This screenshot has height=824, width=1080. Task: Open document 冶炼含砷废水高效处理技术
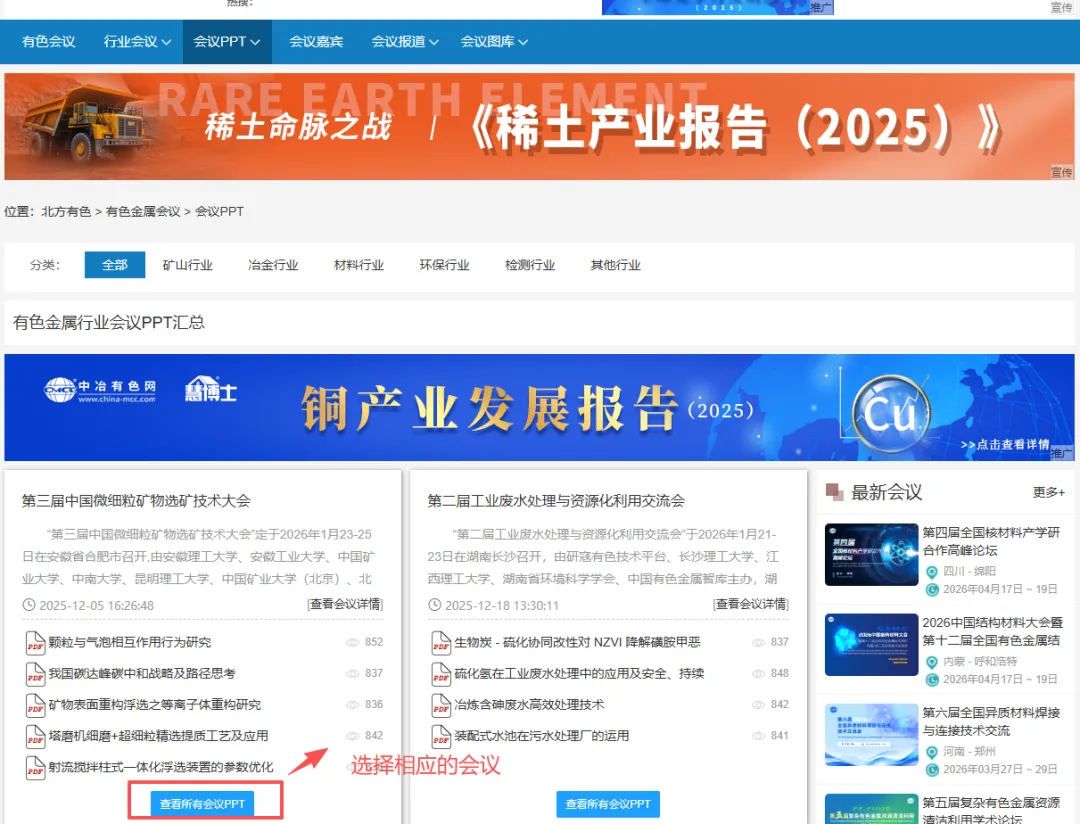(x=529, y=705)
